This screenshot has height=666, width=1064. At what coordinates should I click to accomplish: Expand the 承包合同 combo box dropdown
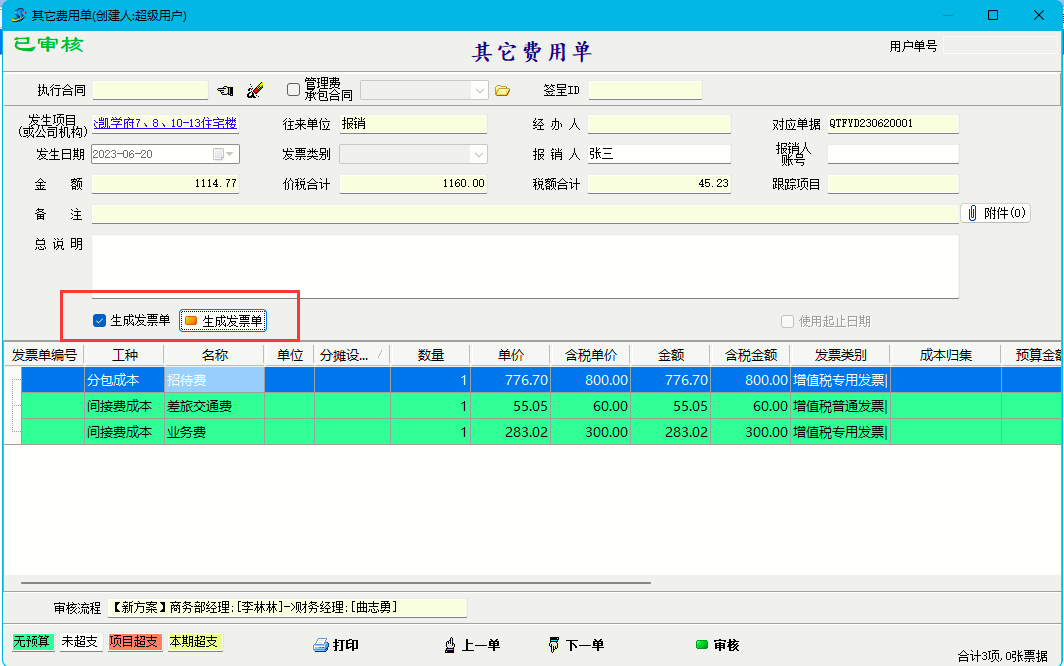[x=478, y=91]
